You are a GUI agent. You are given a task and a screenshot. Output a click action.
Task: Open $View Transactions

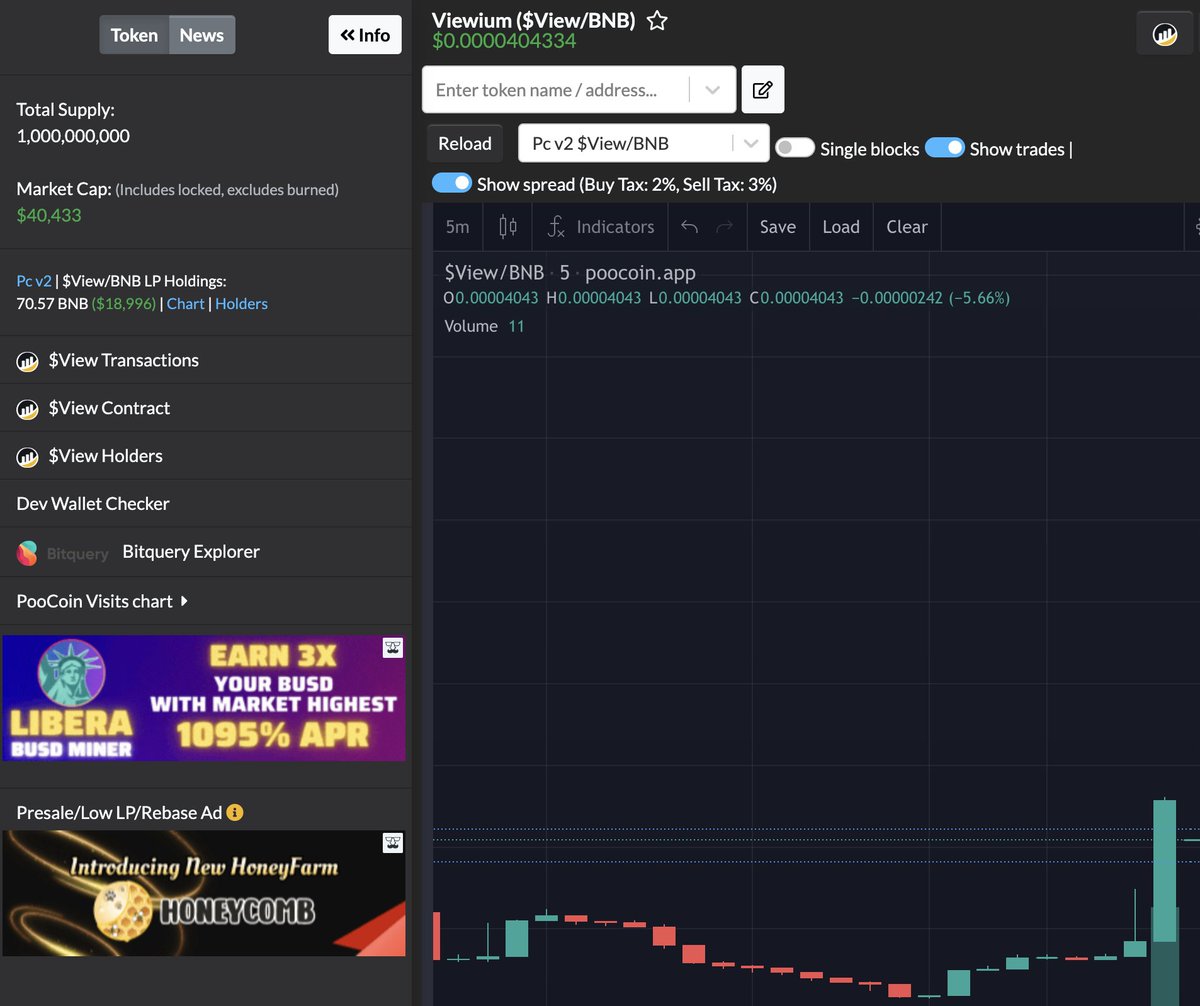click(x=123, y=361)
